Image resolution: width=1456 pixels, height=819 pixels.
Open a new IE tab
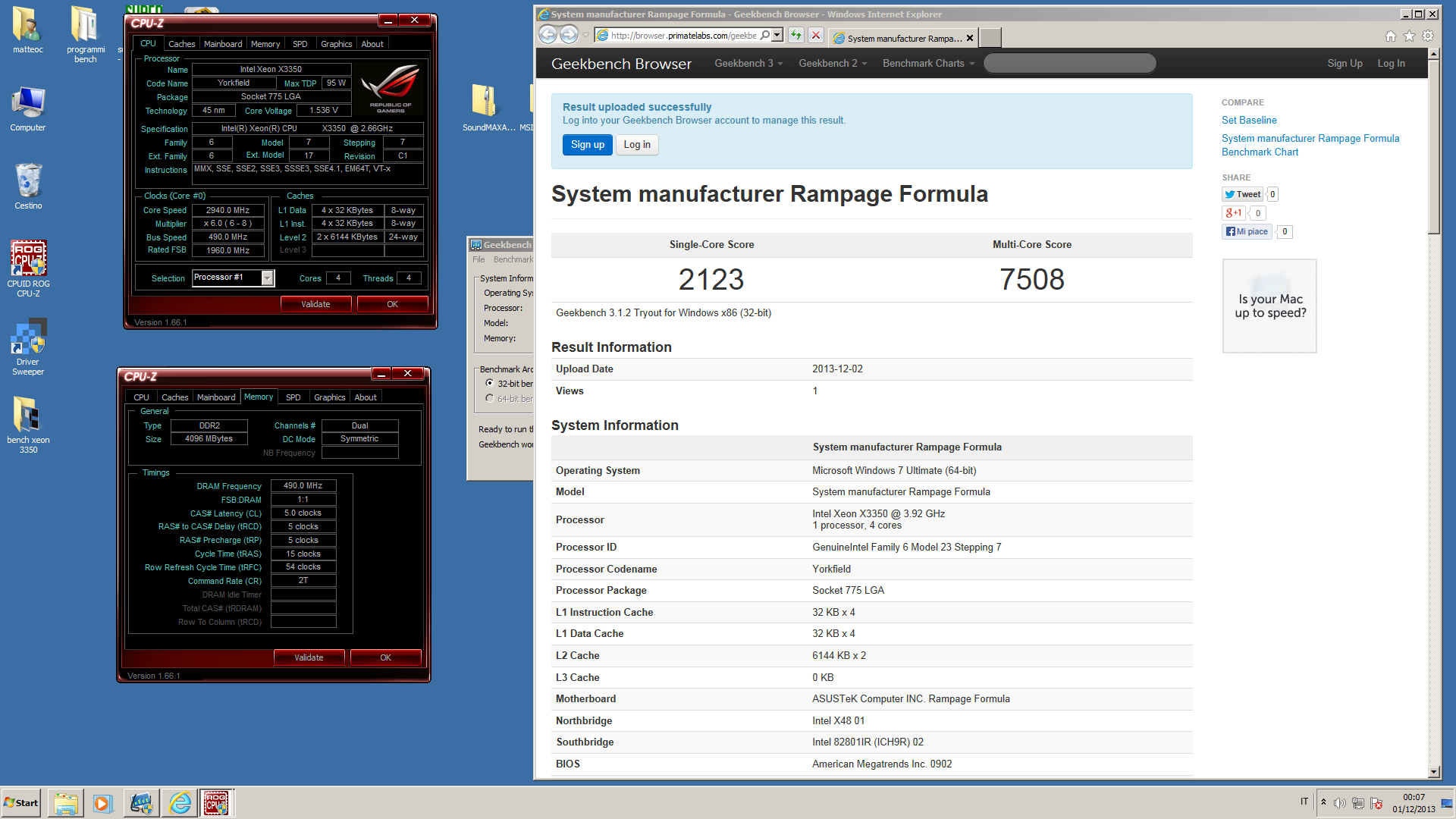click(990, 37)
